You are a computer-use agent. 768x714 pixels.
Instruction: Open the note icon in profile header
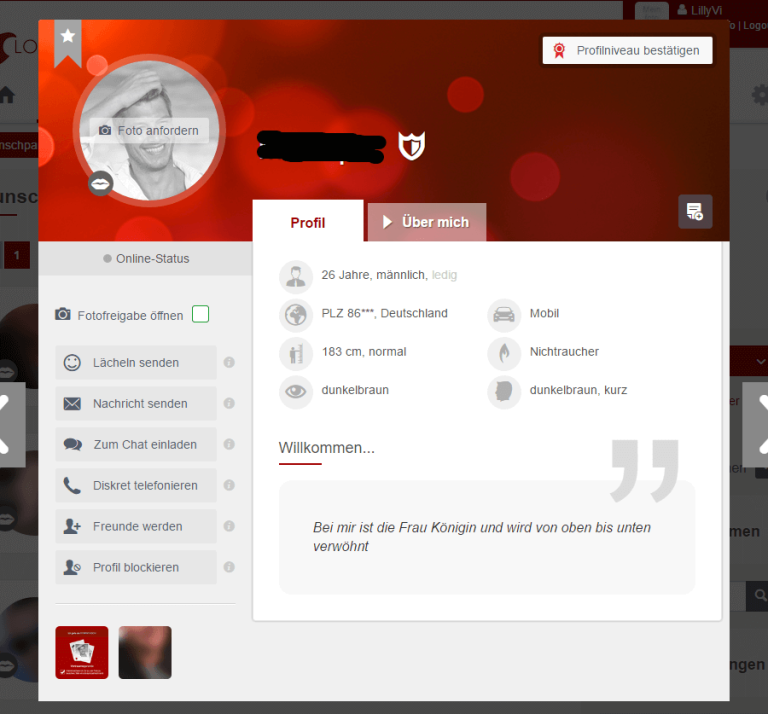[695, 211]
